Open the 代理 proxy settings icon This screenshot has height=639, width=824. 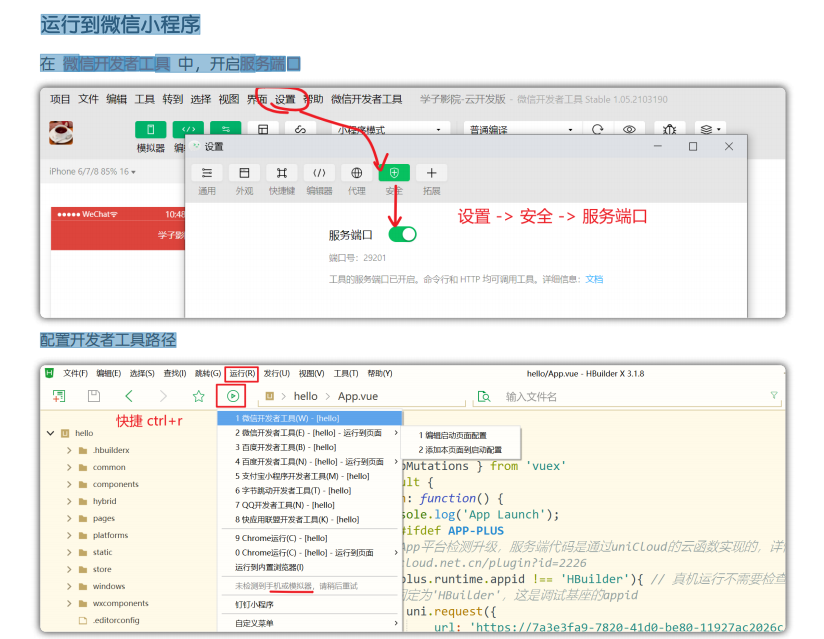tap(356, 173)
